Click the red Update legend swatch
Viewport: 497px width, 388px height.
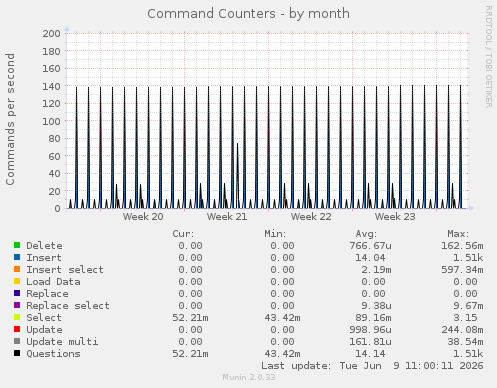[x=17, y=329]
